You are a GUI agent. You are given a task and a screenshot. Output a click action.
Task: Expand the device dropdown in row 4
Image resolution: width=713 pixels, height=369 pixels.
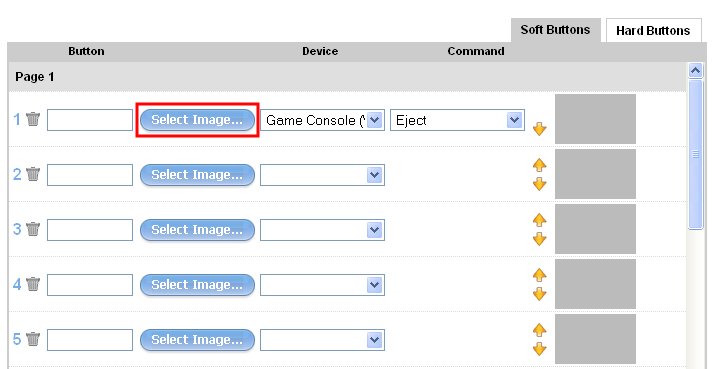tap(322, 285)
